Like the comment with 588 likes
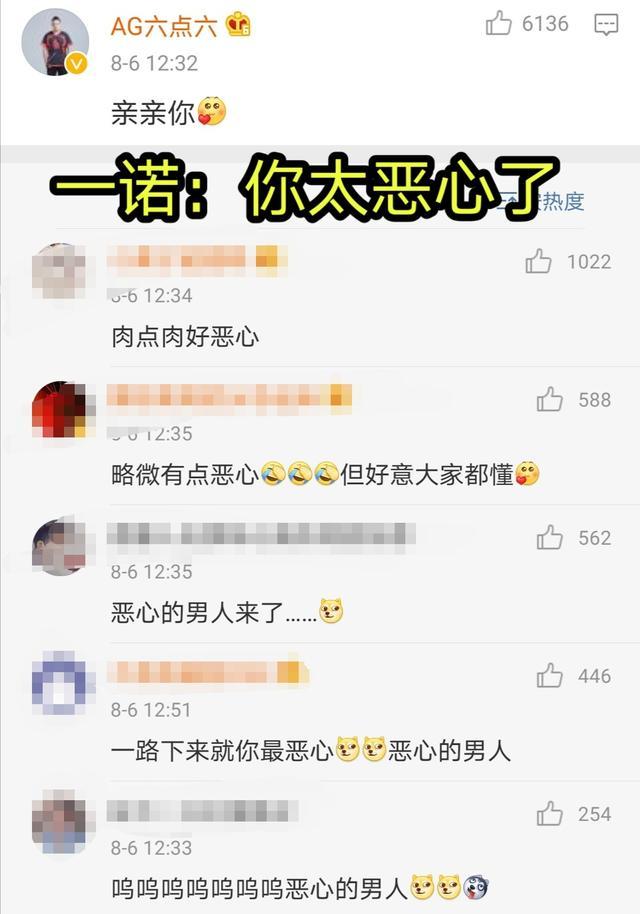Viewport: 640px width, 914px height. [550, 399]
